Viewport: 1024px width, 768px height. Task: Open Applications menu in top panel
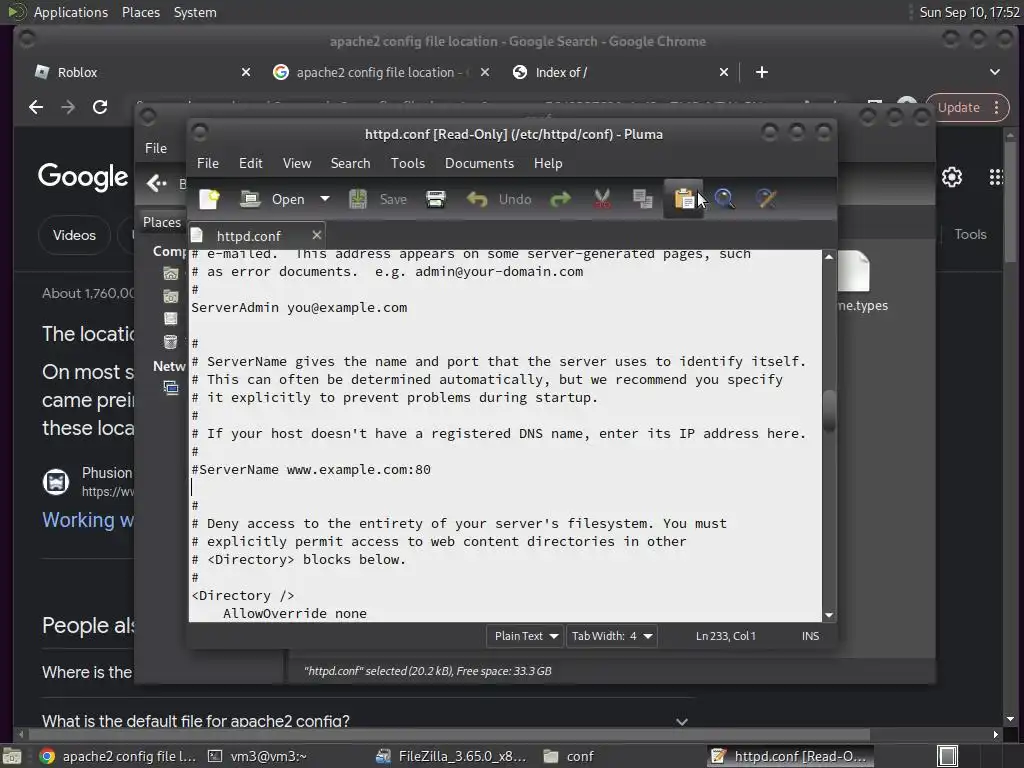[x=70, y=12]
